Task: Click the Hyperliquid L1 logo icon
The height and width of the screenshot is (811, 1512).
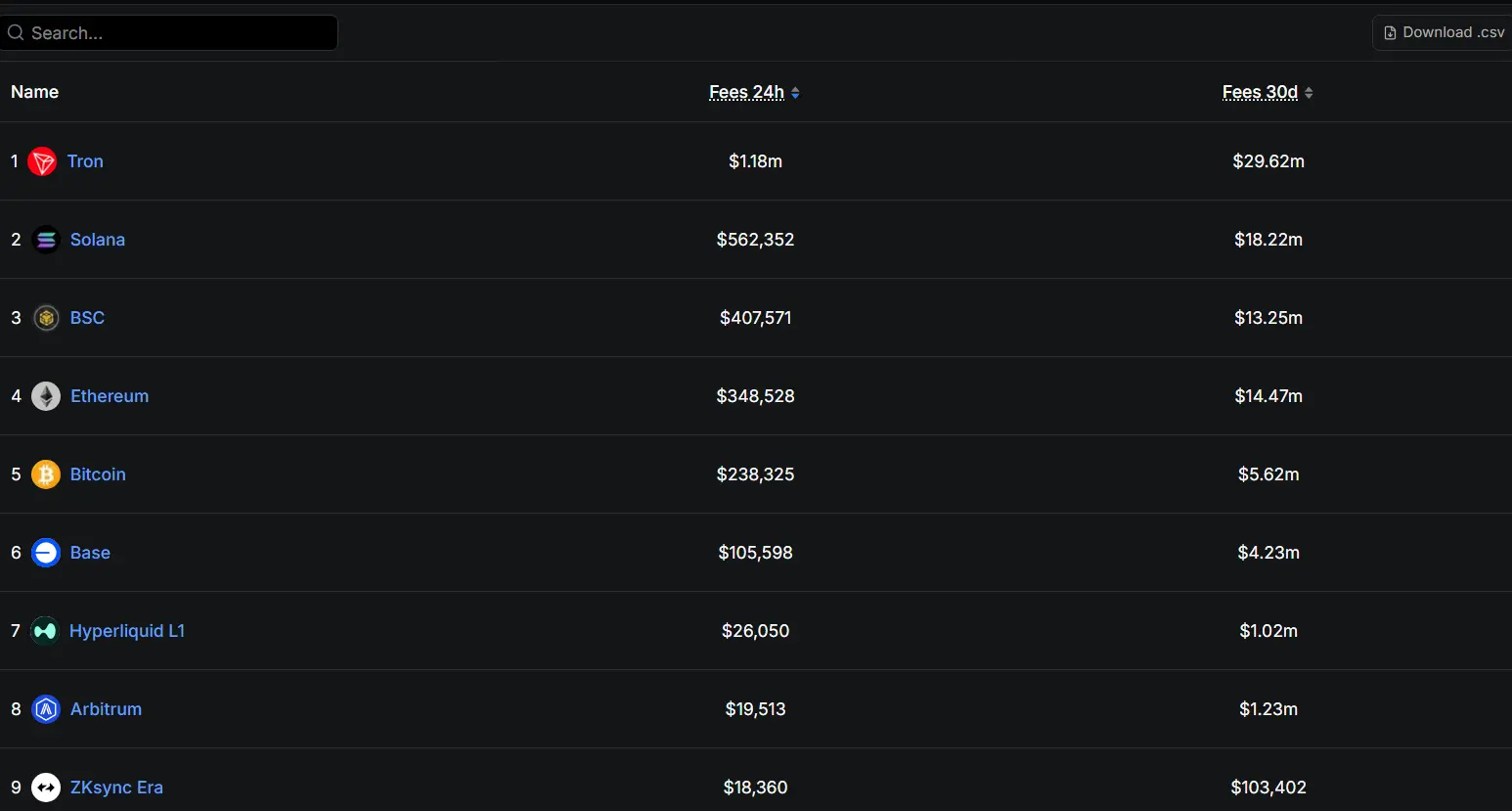Action: tap(45, 631)
